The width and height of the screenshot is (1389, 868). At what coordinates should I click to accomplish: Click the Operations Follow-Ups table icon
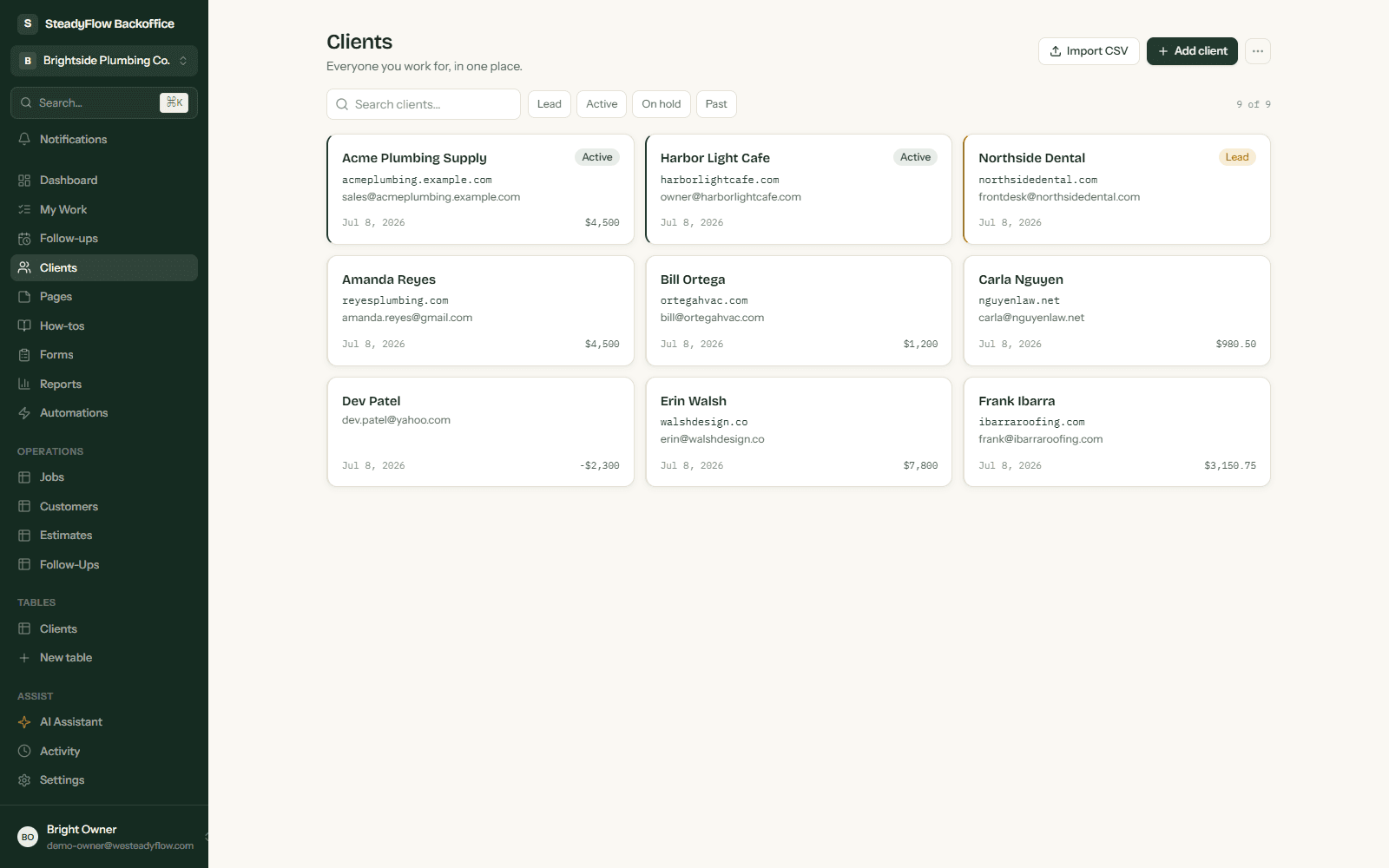tap(24, 564)
